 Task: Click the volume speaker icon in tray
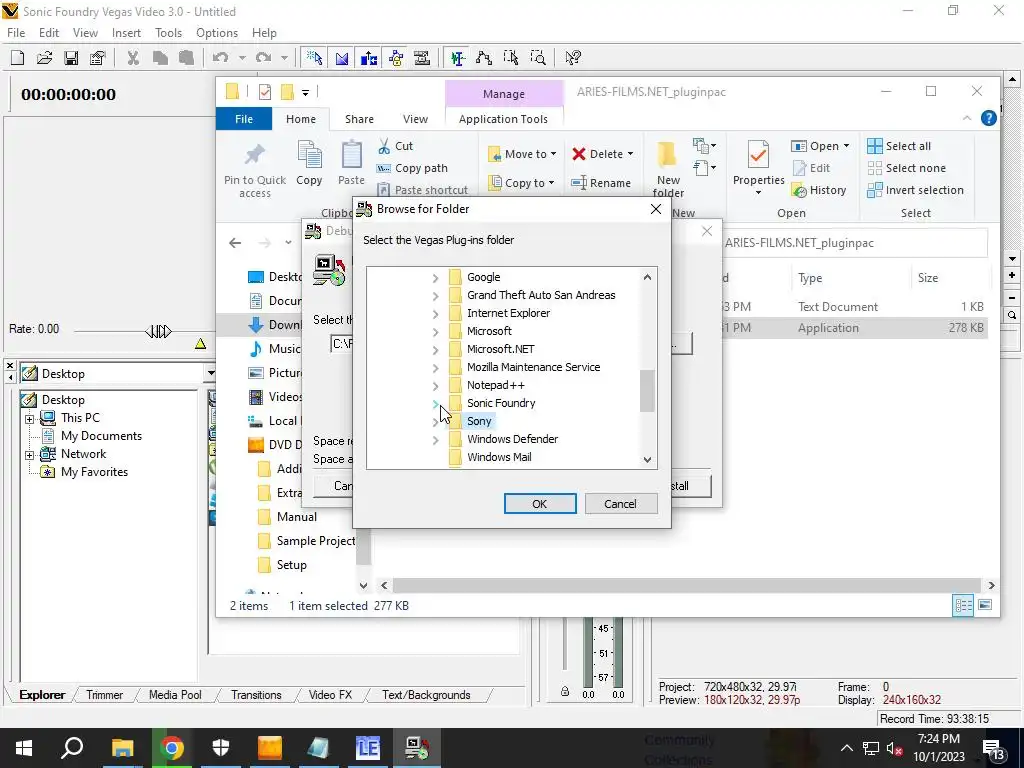click(x=895, y=748)
